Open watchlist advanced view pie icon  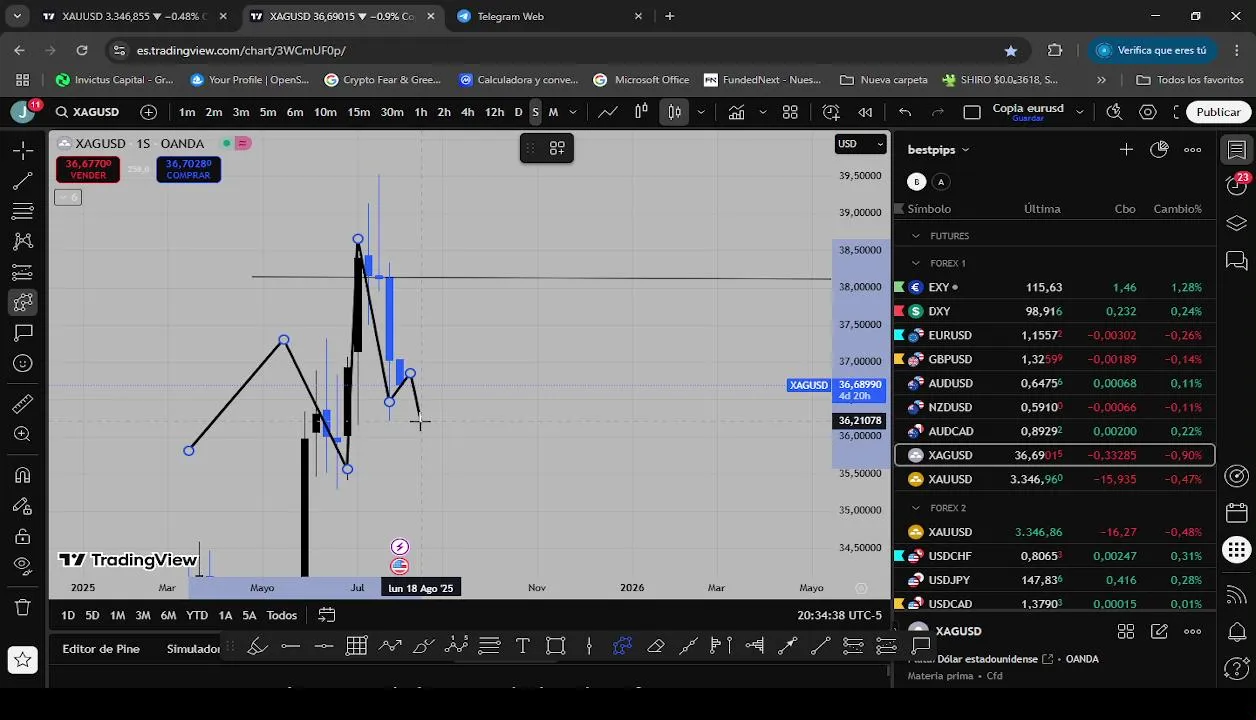tap(1159, 150)
